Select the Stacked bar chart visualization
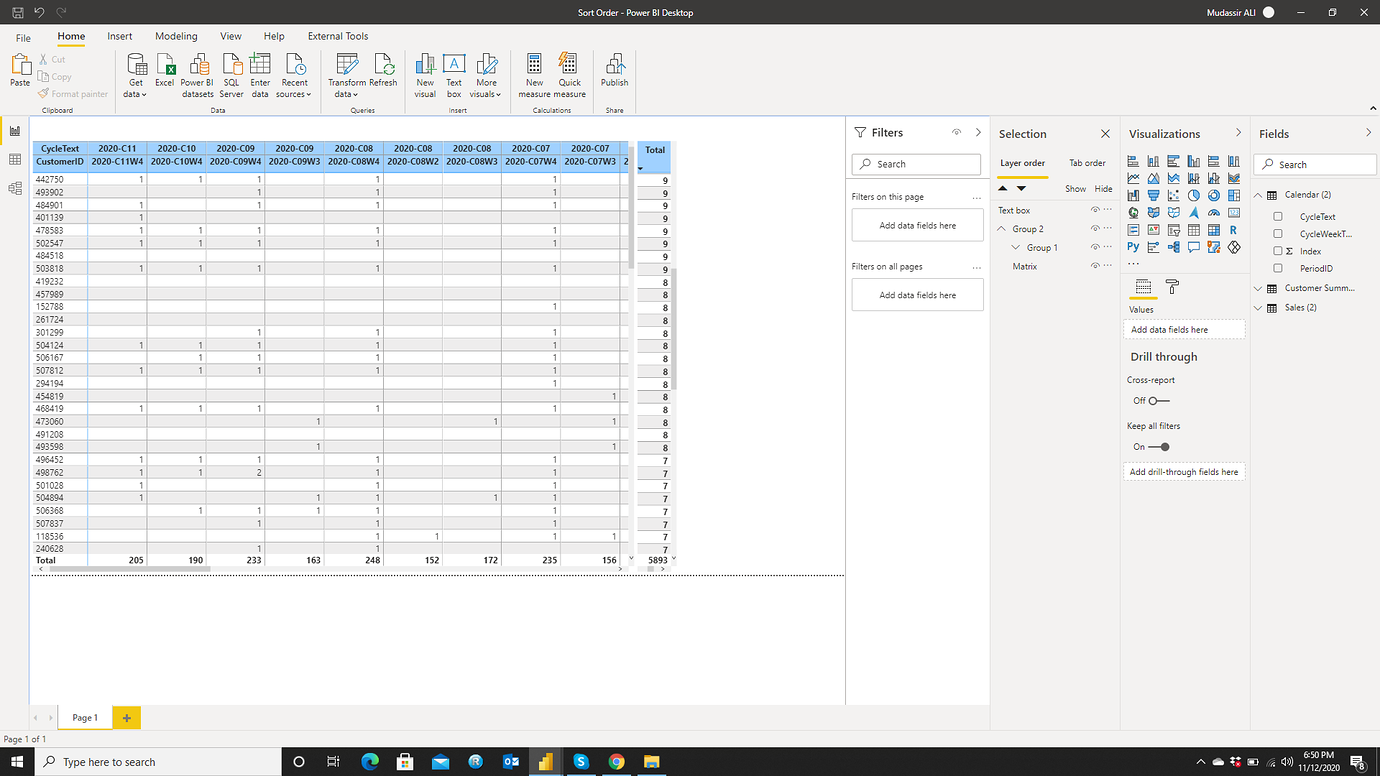1380x776 pixels. (1133, 160)
